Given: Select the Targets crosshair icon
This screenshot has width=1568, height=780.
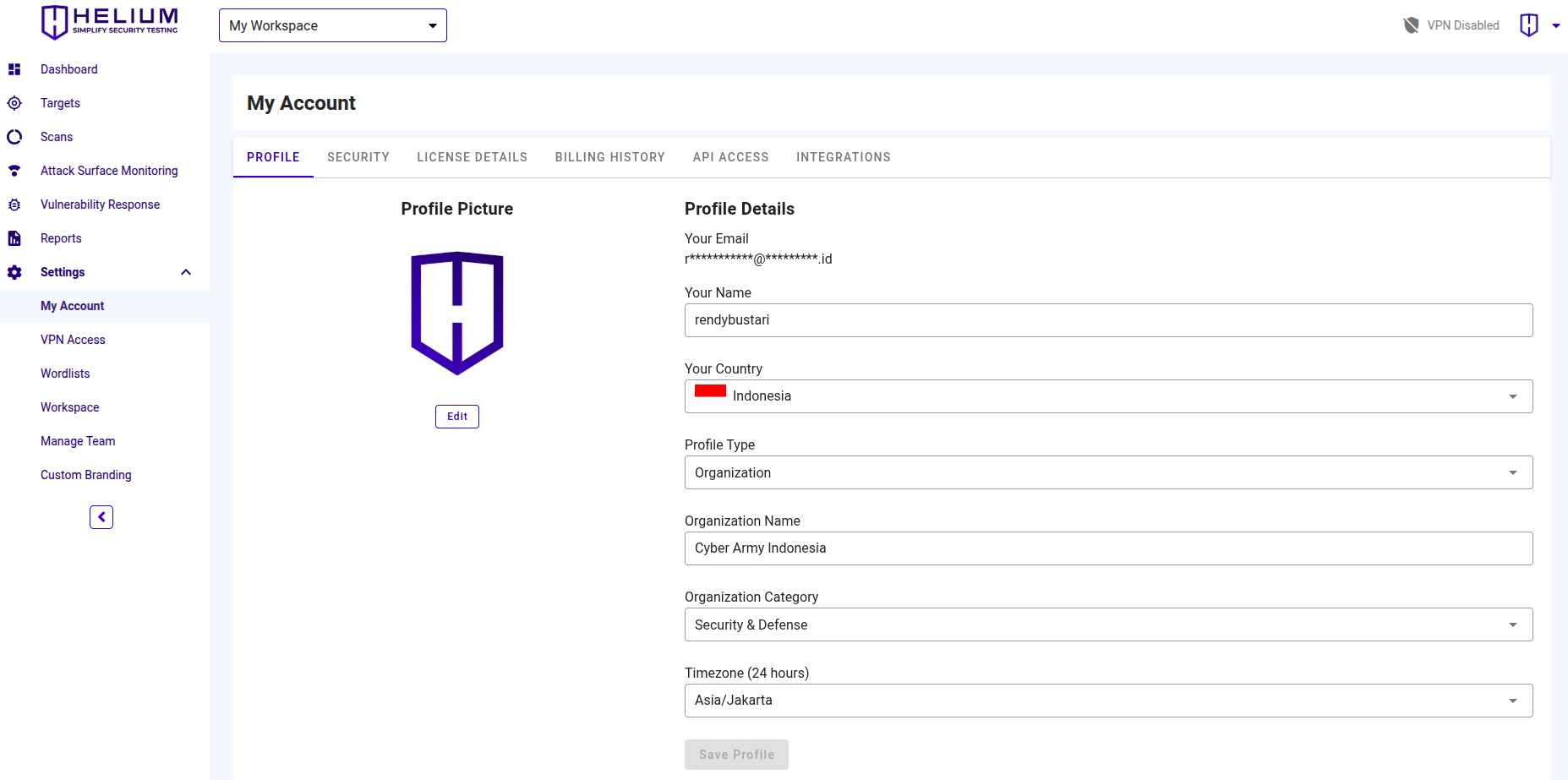Looking at the screenshot, I should (14, 102).
